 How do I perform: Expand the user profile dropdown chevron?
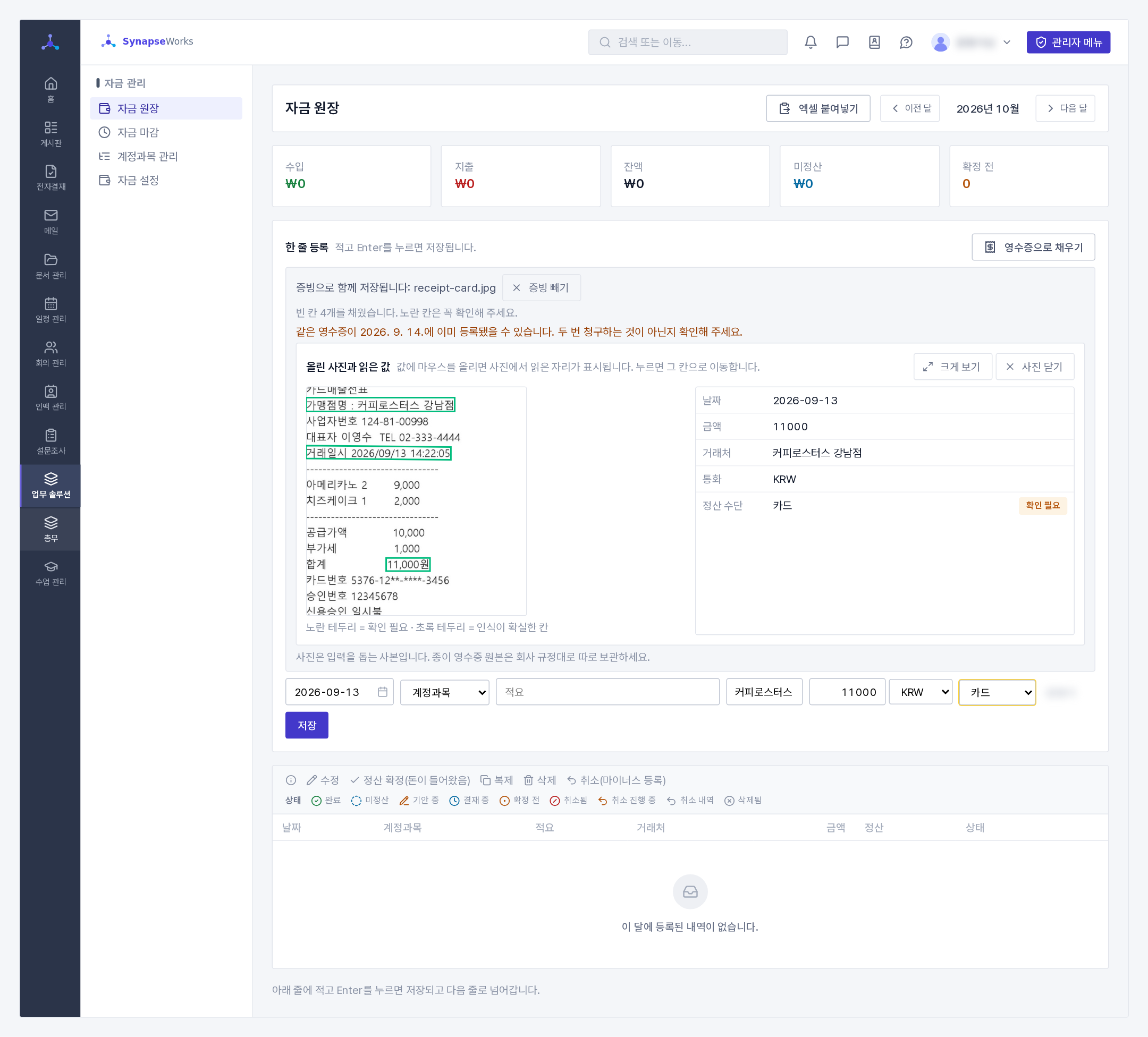click(x=1007, y=42)
